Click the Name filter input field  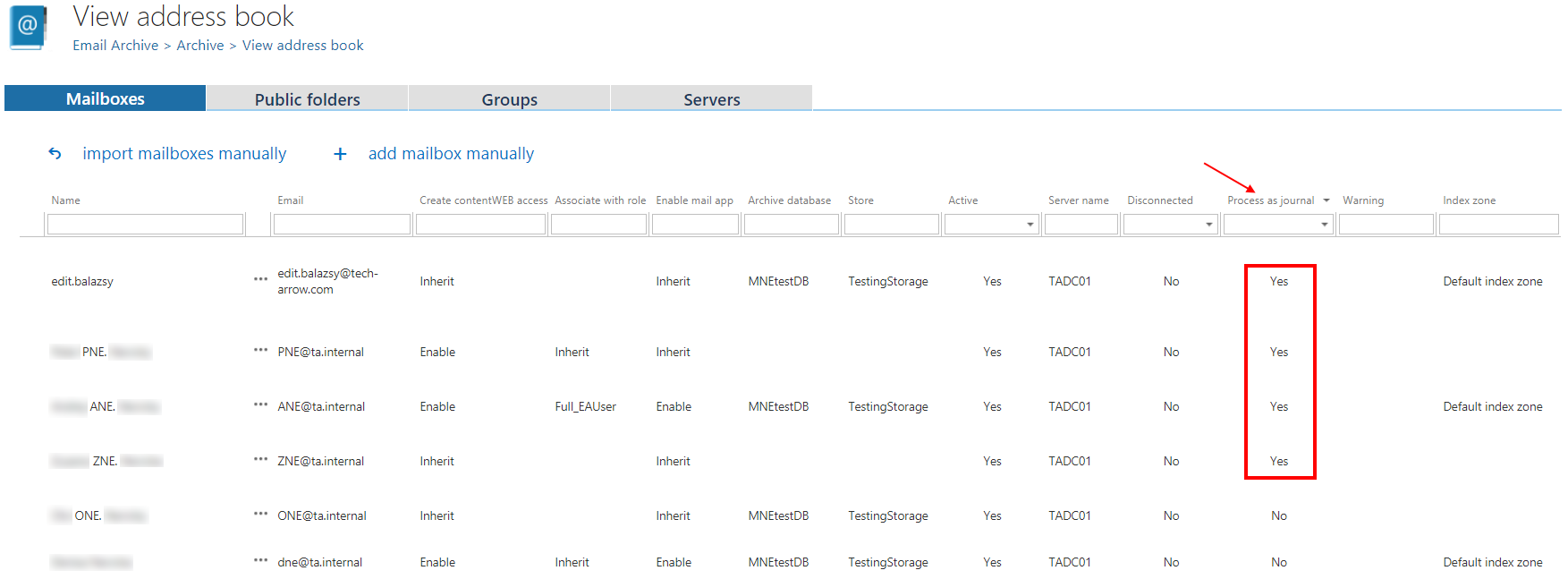pos(145,225)
